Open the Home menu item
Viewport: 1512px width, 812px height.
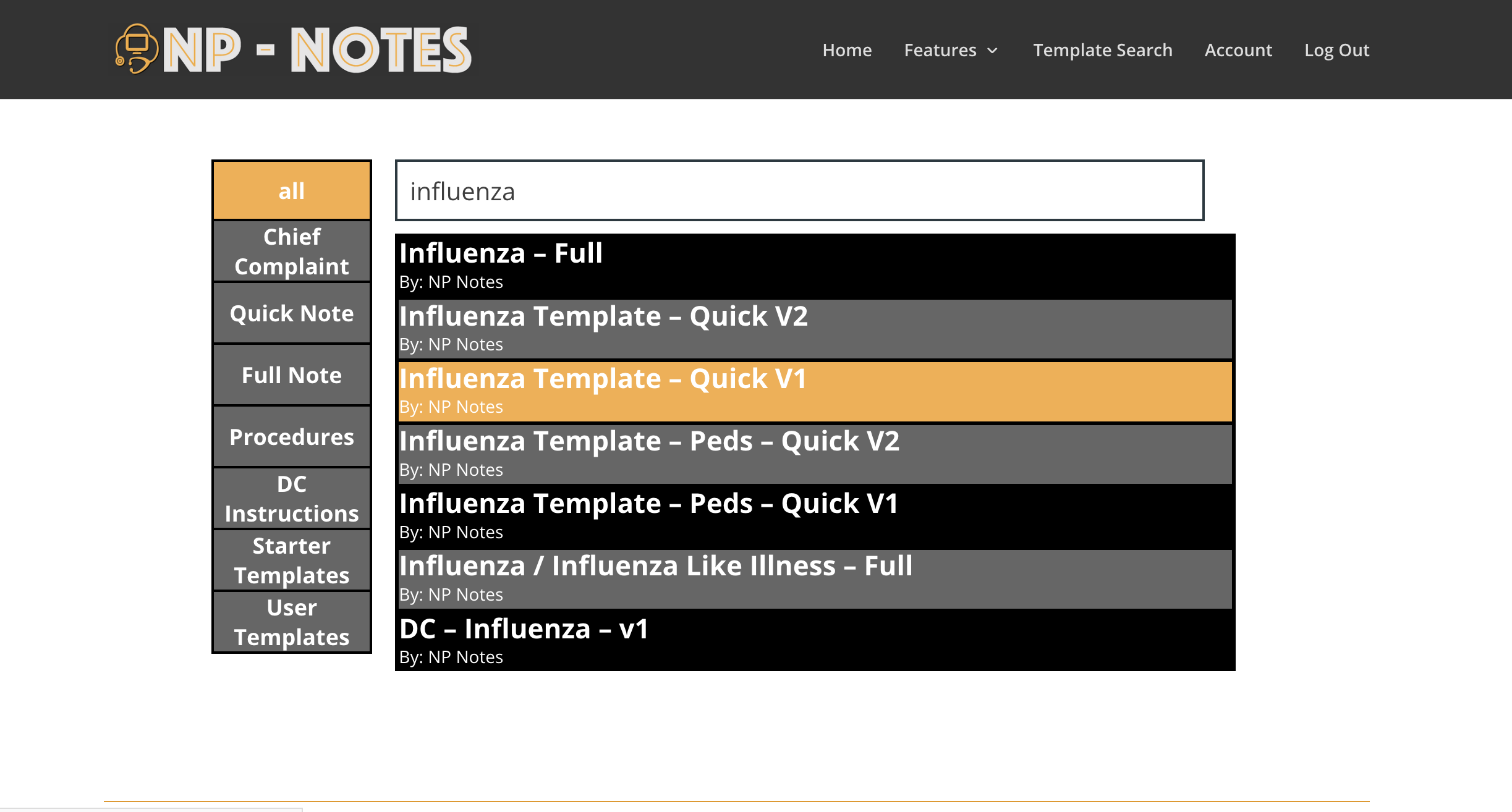pos(847,50)
